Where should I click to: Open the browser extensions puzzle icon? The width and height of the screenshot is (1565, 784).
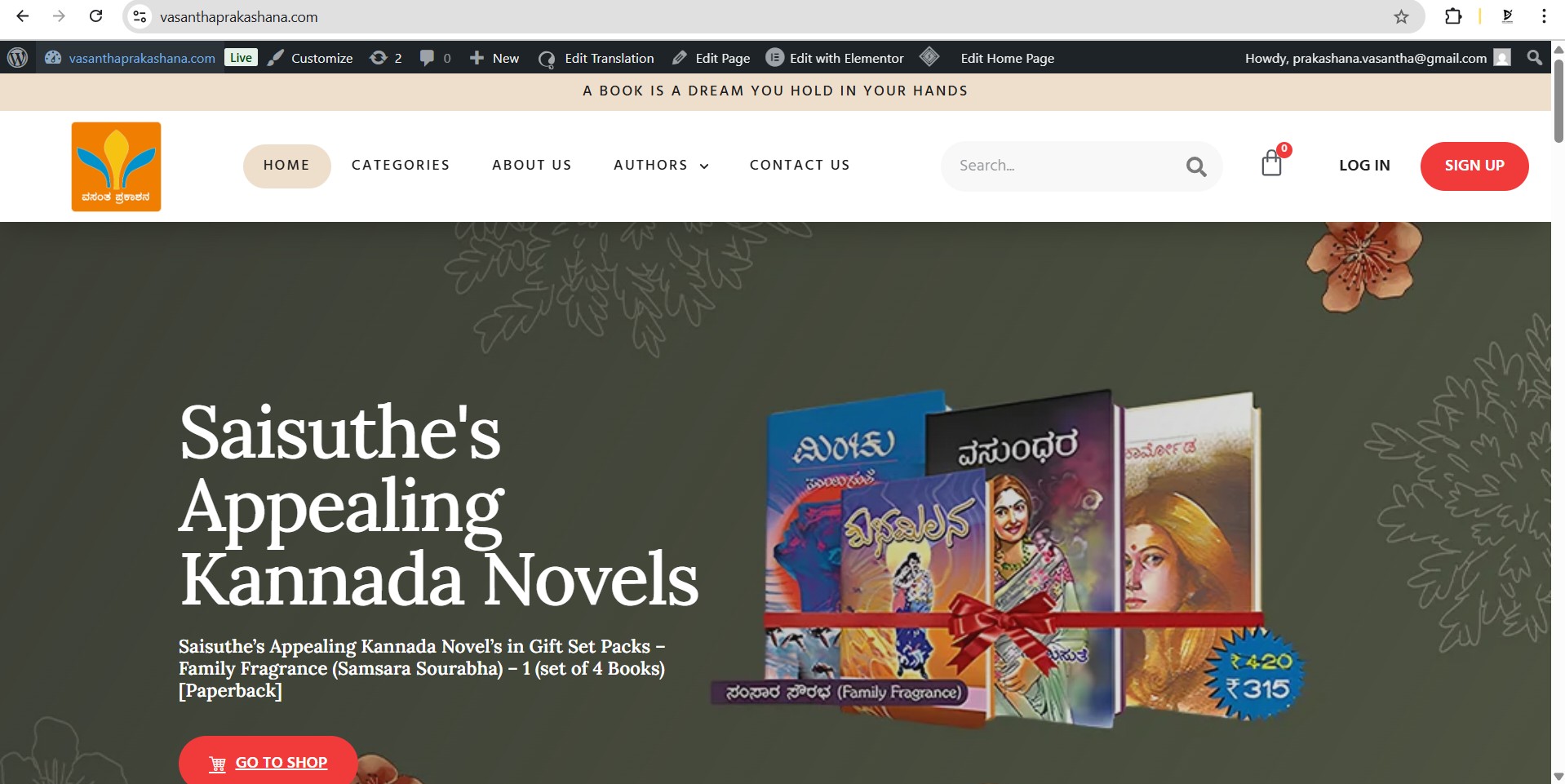pos(1453,16)
